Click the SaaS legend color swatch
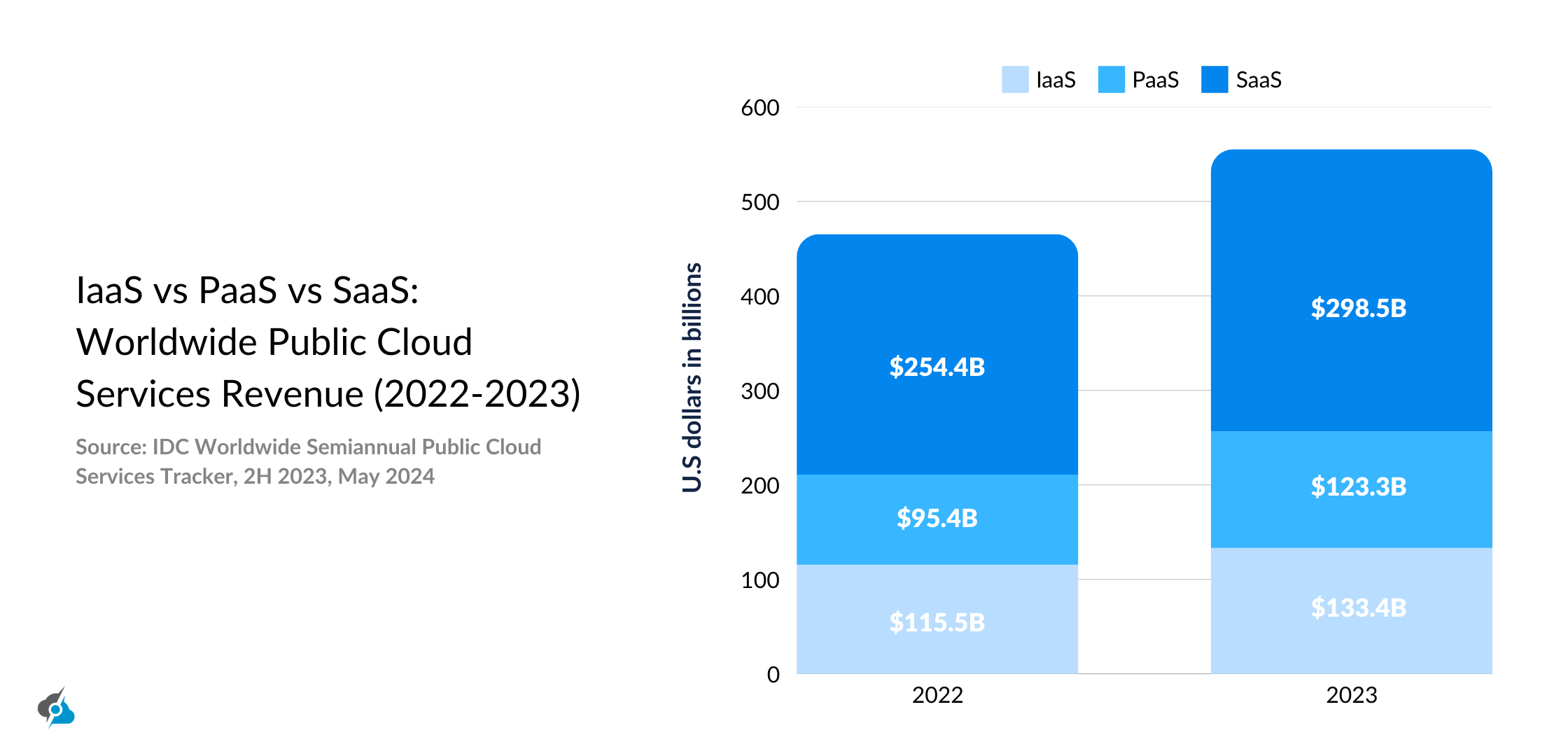 click(x=1214, y=80)
